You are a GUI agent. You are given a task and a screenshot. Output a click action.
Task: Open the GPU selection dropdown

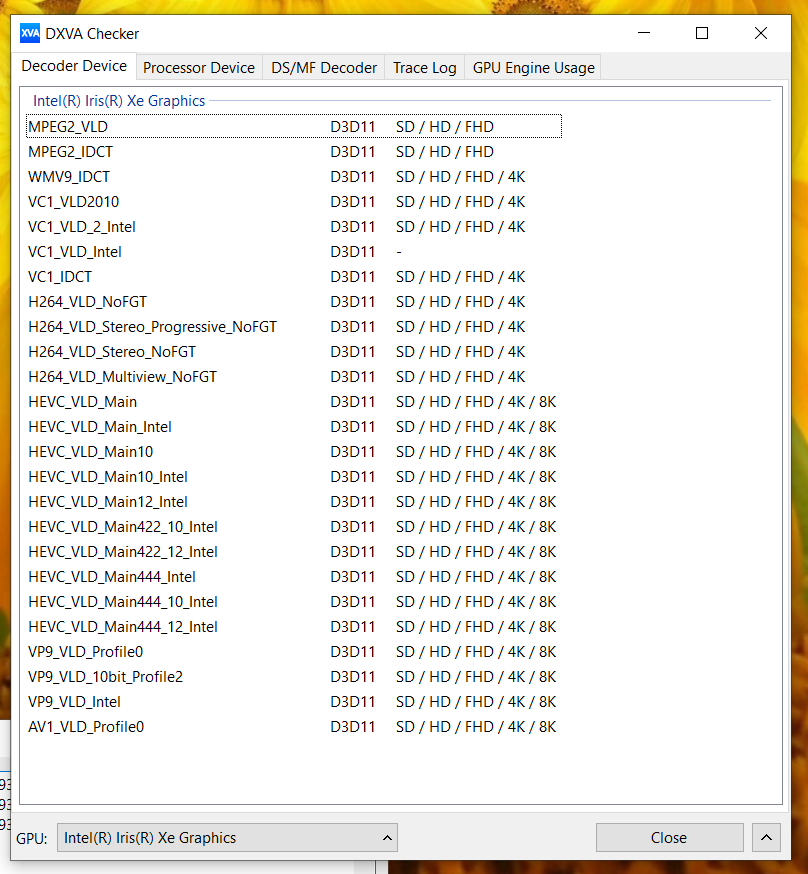(227, 837)
